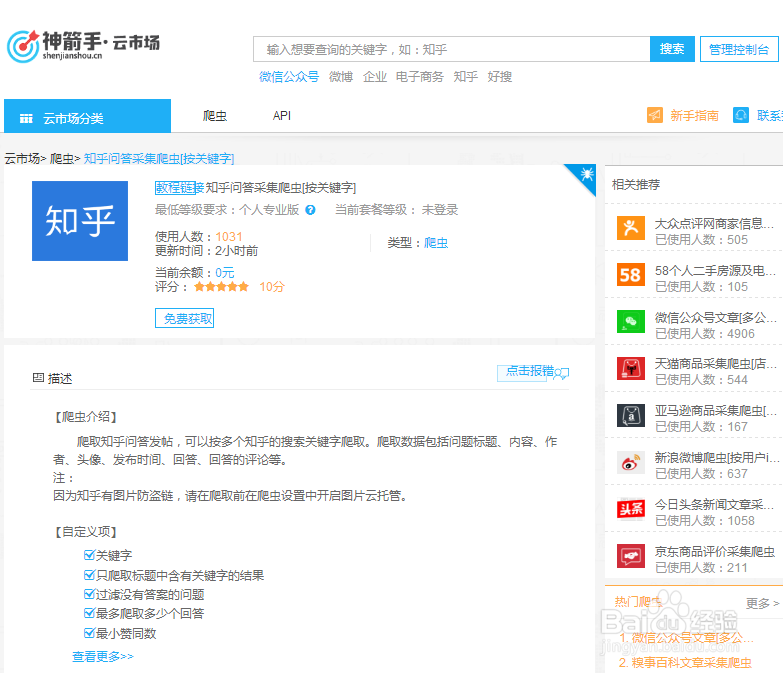Click the 新手指南 paper plane icon
The height and width of the screenshot is (673, 783).
655,115
